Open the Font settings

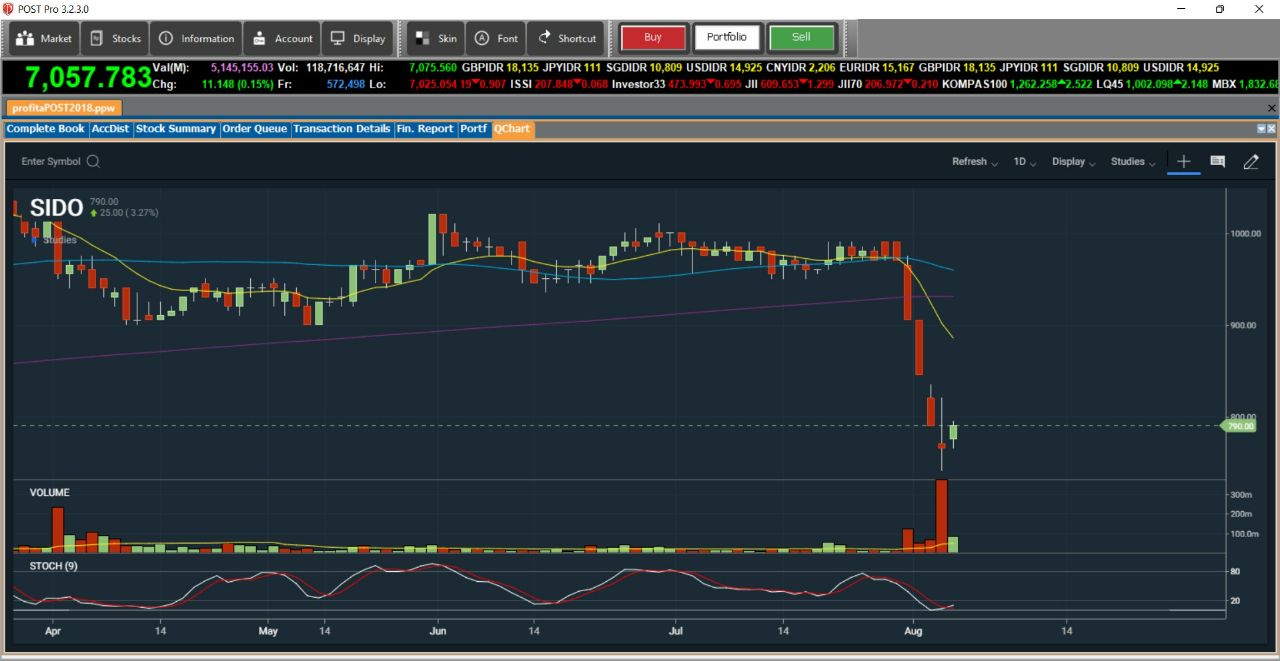496,38
